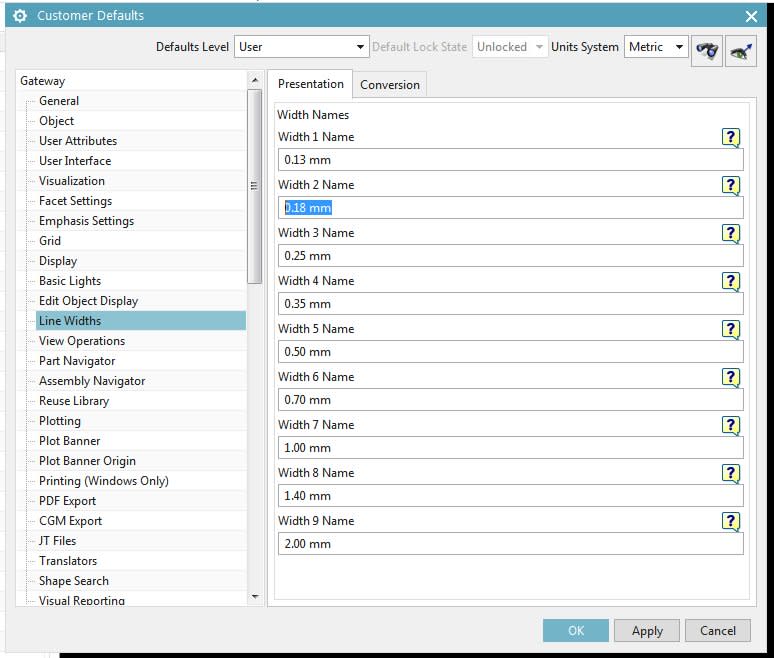This screenshot has height=658, width=774.
Task: Select Part Navigator in the tree
Action: tap(77, 361)
